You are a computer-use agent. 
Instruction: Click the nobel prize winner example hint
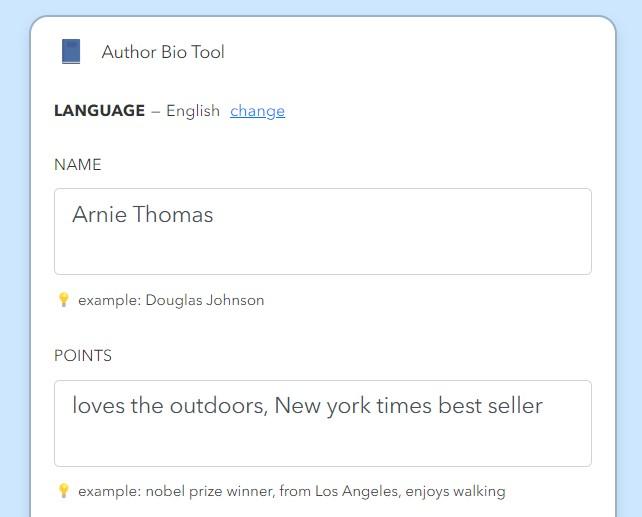(290, 491)
